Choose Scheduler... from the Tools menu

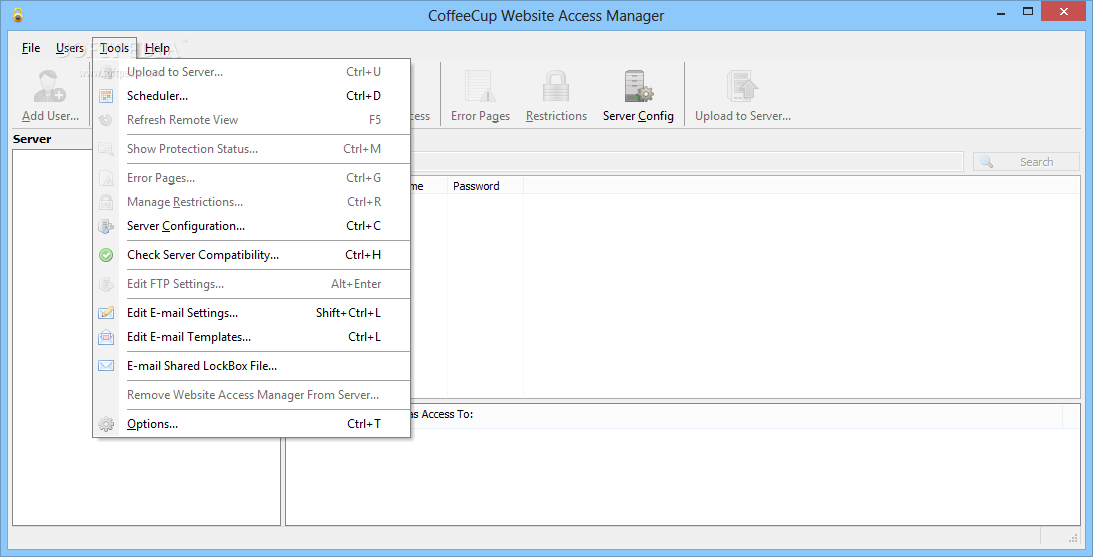pos(252,96)
